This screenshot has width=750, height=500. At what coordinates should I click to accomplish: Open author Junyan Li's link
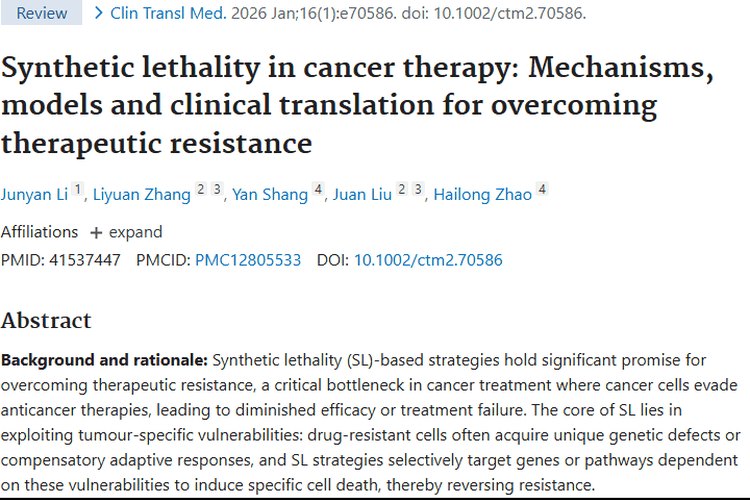coord(34,194)
